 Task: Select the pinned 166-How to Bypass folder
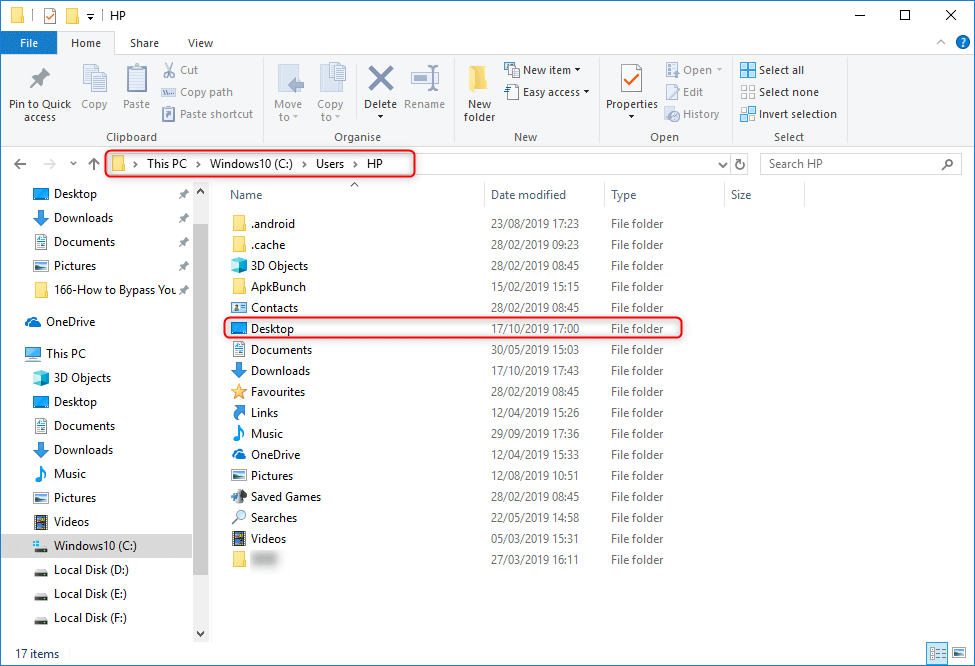click(x=106, y=290)
